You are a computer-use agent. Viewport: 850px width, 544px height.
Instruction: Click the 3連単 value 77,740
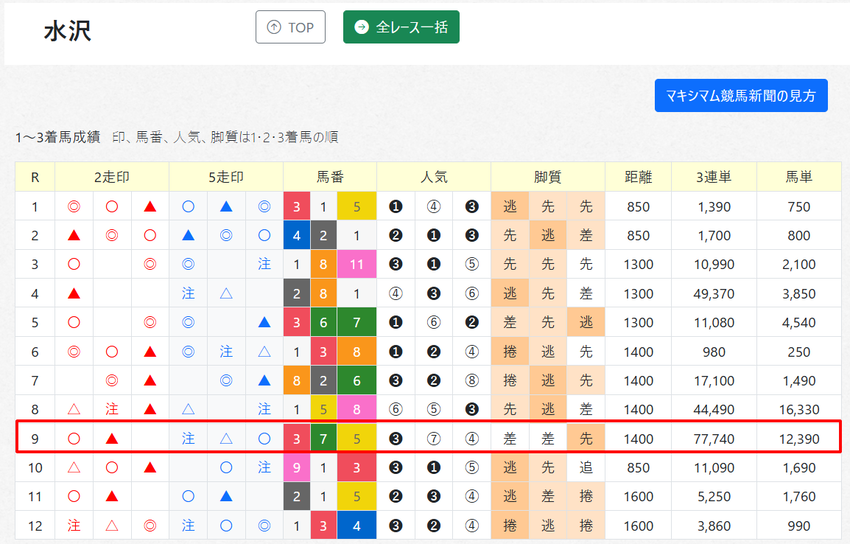point(714,439)
